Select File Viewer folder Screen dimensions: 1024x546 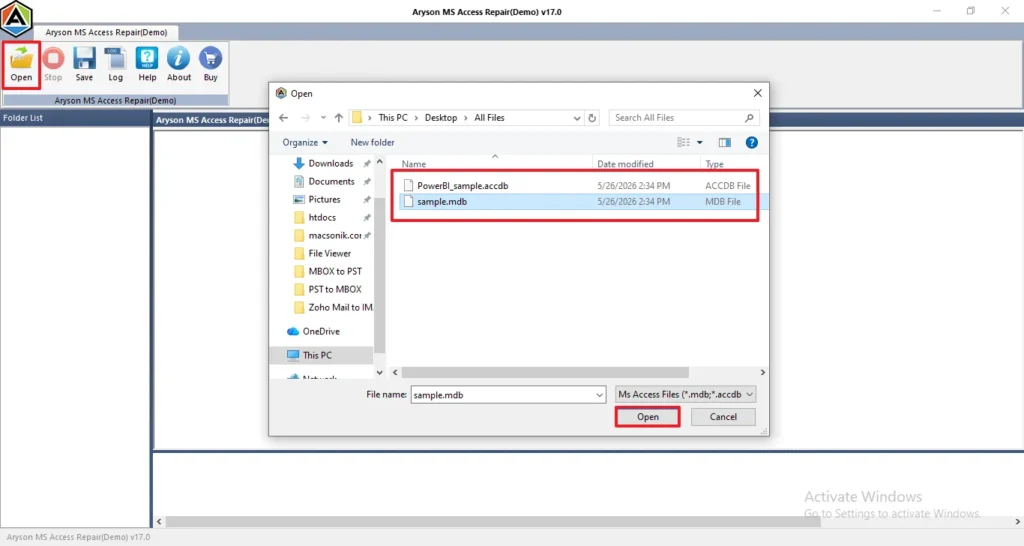pyautogui.click(x=330, y=253)
